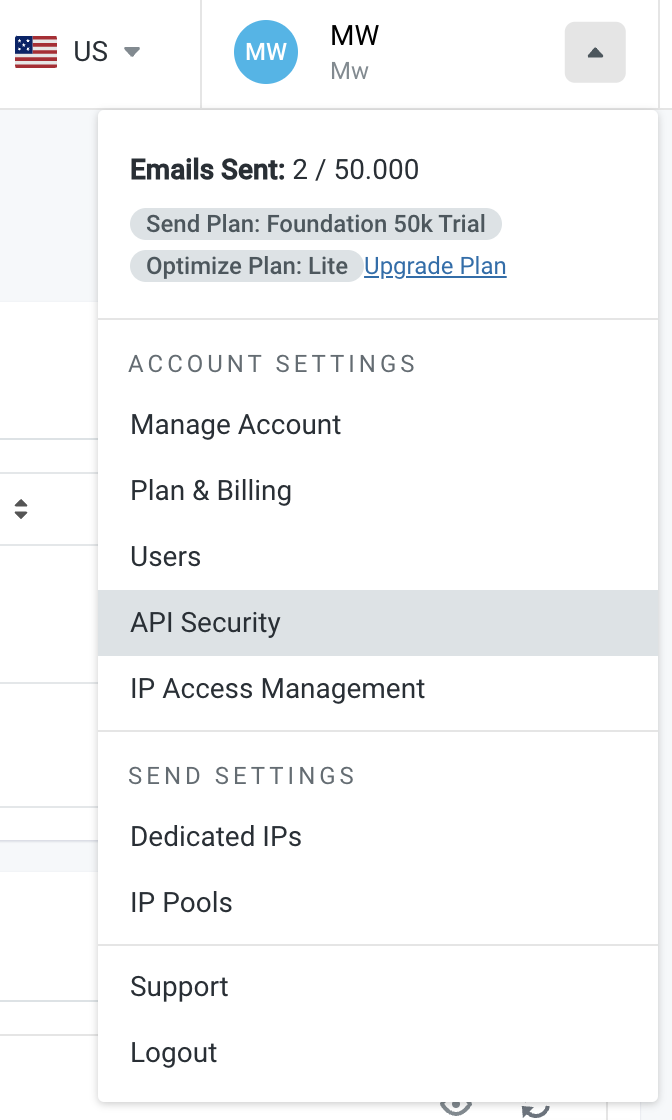Click Send Plan: Foundation 50k Trial badge
The width and height of the screenshot is (672, 1120).
pyautogui.click(x=316, y=224)
